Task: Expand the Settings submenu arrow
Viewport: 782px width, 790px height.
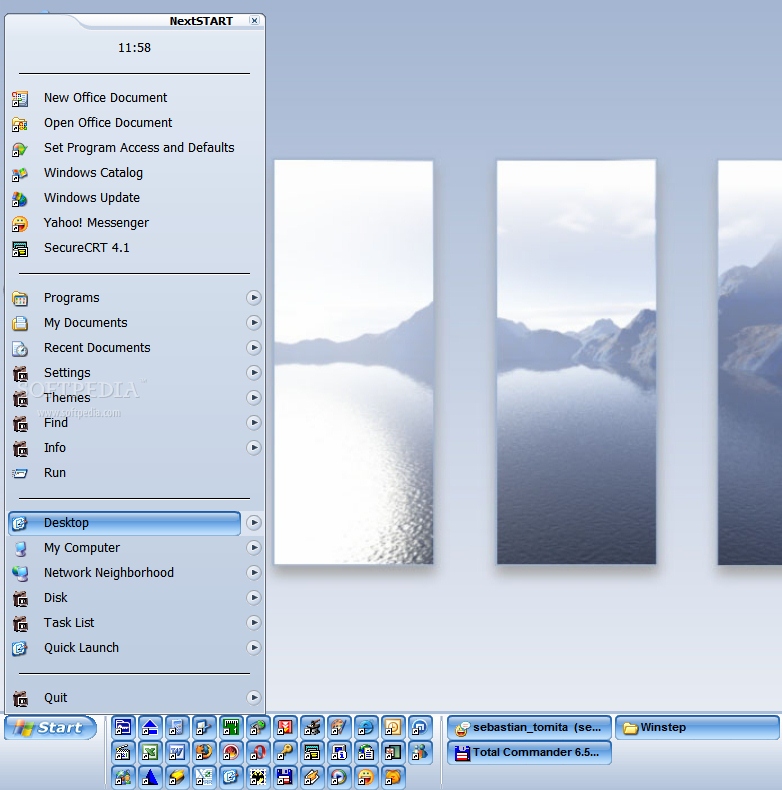Action: 254,372
